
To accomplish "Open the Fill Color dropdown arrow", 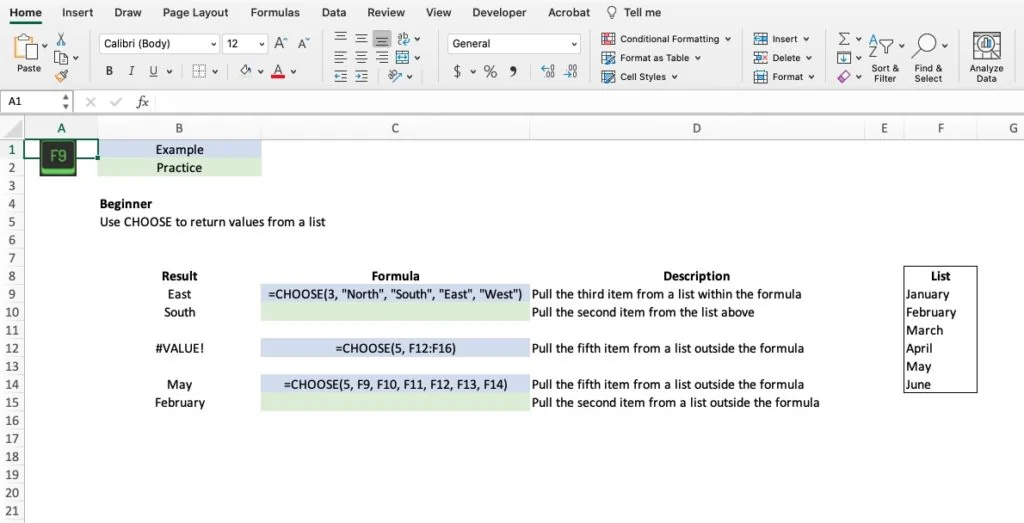I will 261,72.
